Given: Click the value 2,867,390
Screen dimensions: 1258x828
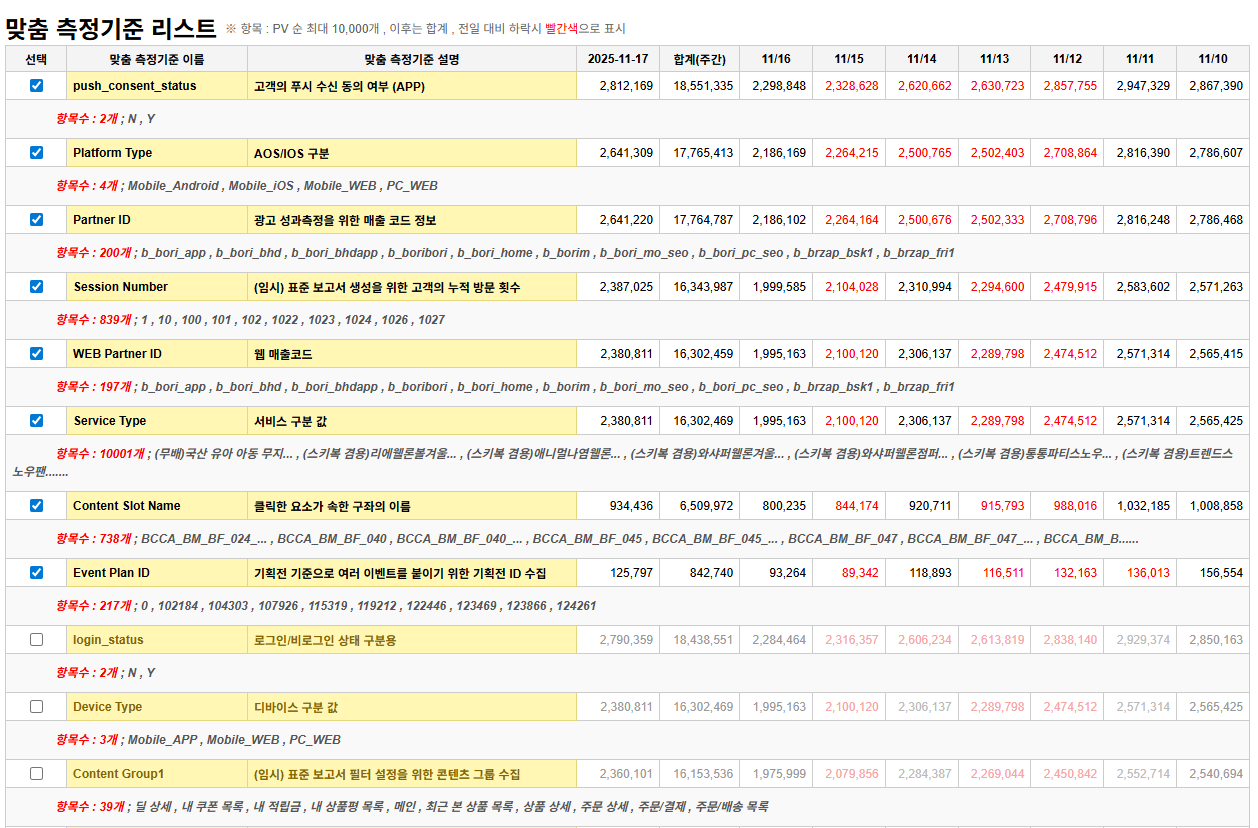Looking at the screenshot, I should (x=1216, y=86).
